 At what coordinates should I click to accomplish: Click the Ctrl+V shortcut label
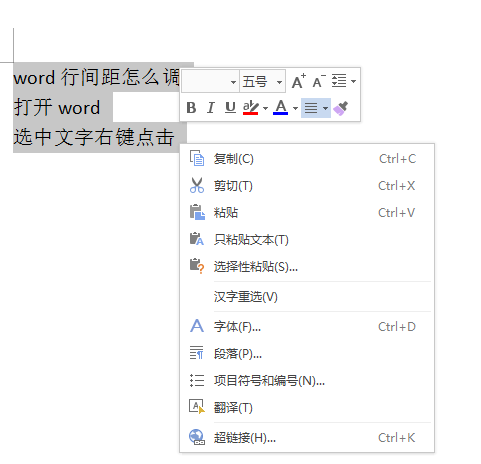(397, 213)
